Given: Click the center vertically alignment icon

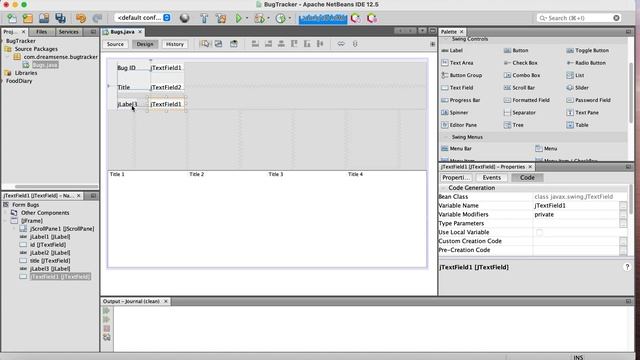Looking at the screenshot, I should pos(320,44).
